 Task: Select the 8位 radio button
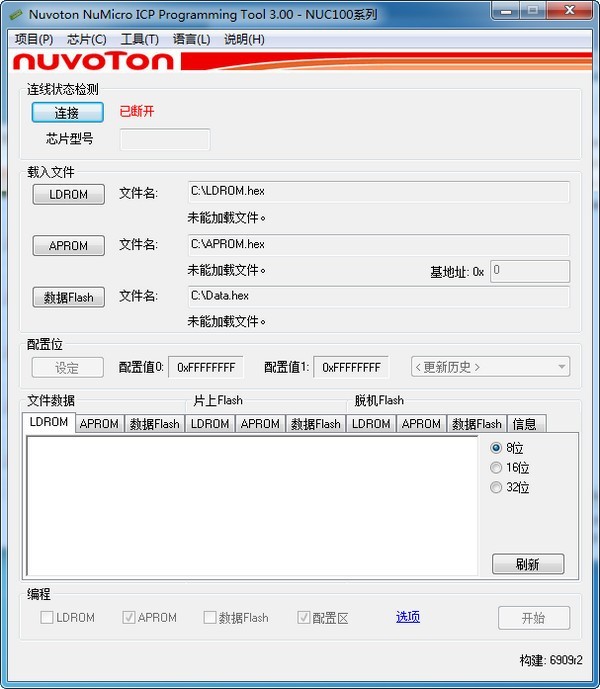tap(496, 448)
